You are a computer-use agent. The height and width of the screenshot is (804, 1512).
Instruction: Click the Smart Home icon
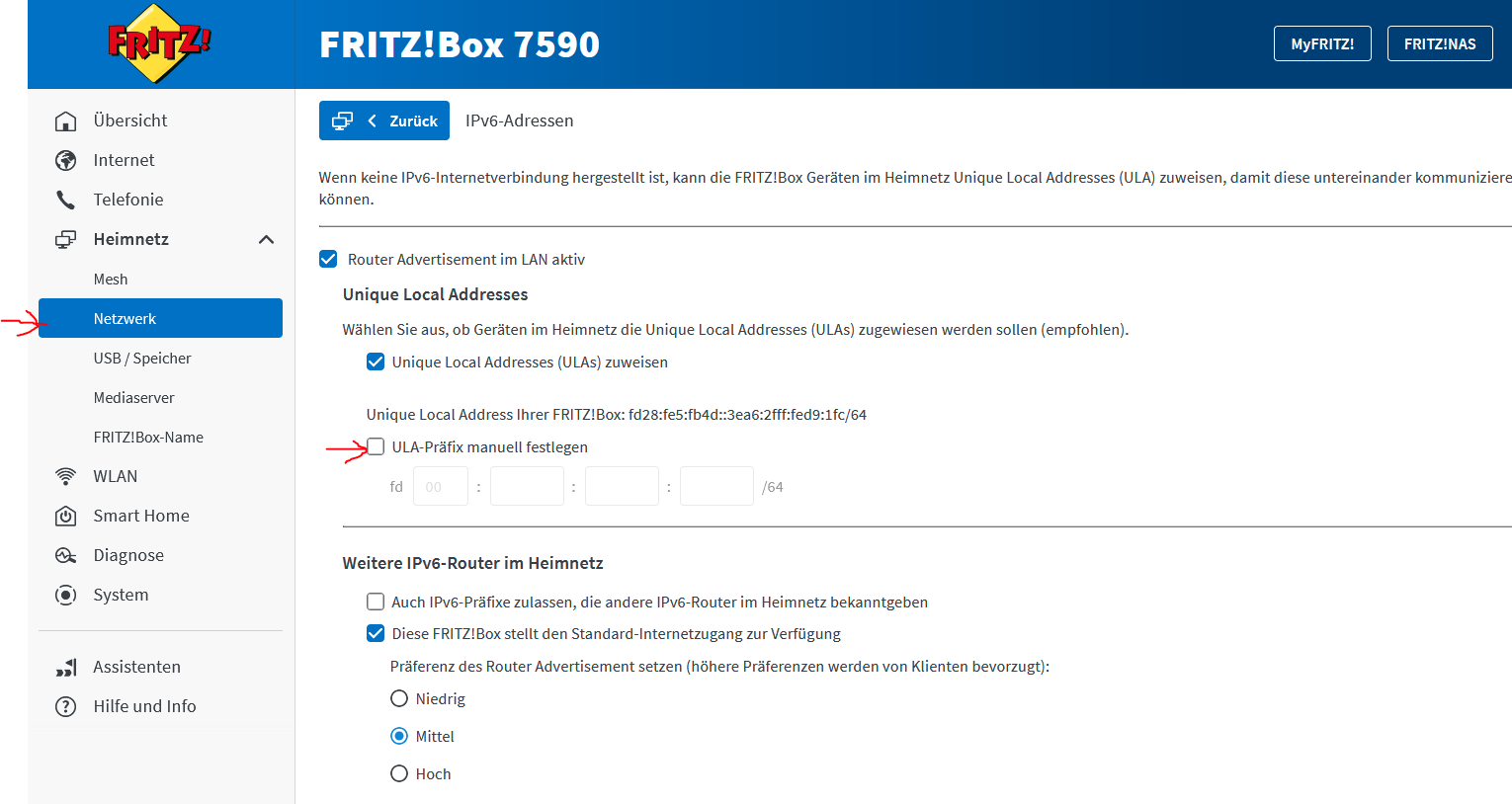65,516
